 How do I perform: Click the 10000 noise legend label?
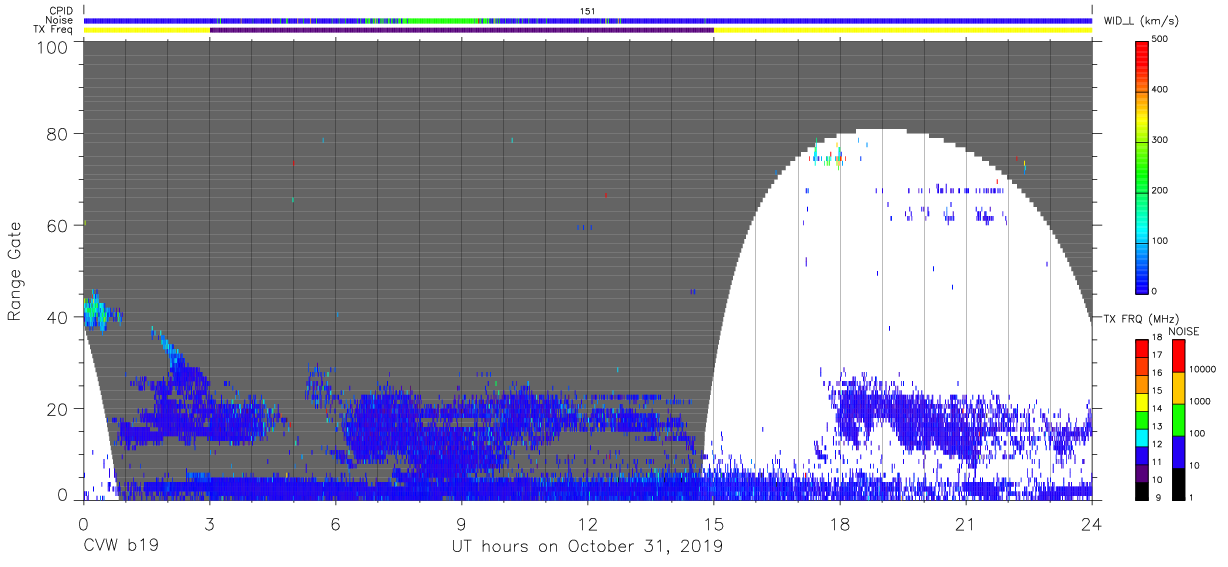(x=1202, y=372)
